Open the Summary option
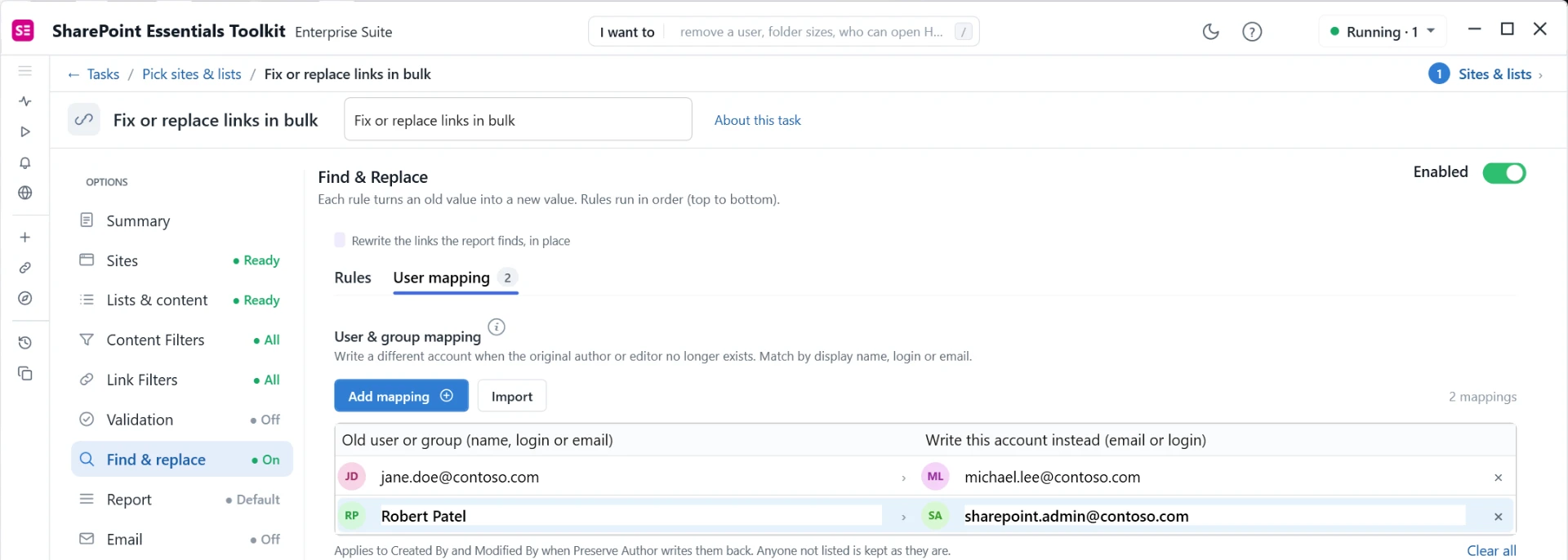 181,220
